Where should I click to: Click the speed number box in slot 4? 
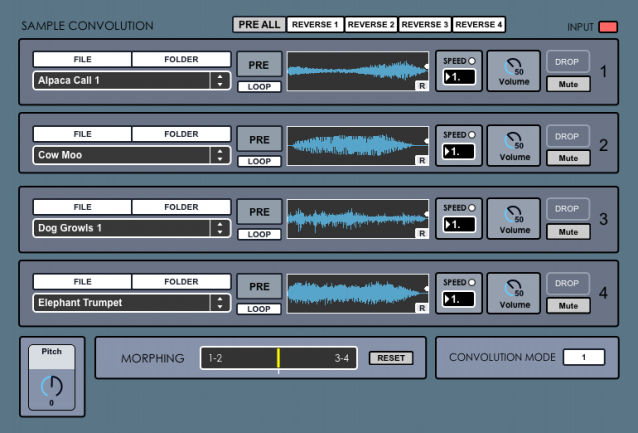(459, 299)
